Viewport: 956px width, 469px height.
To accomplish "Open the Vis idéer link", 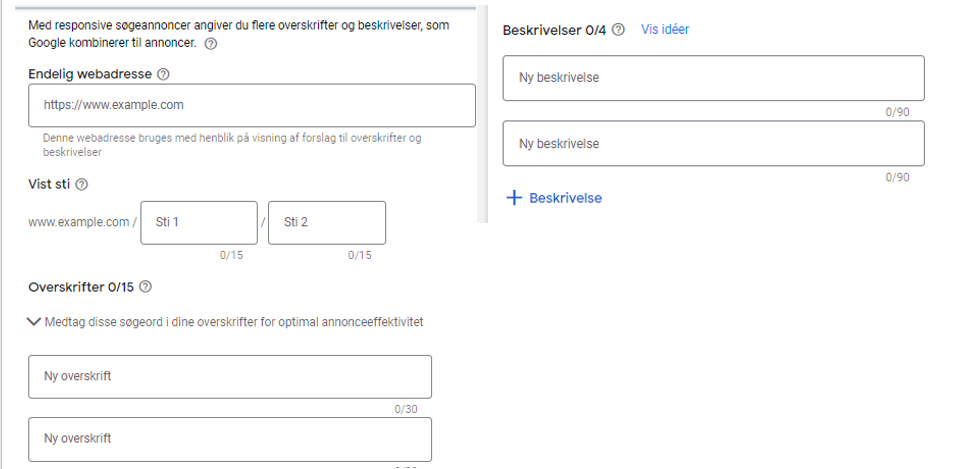I will pyautogui.click(x=665, y=29).
